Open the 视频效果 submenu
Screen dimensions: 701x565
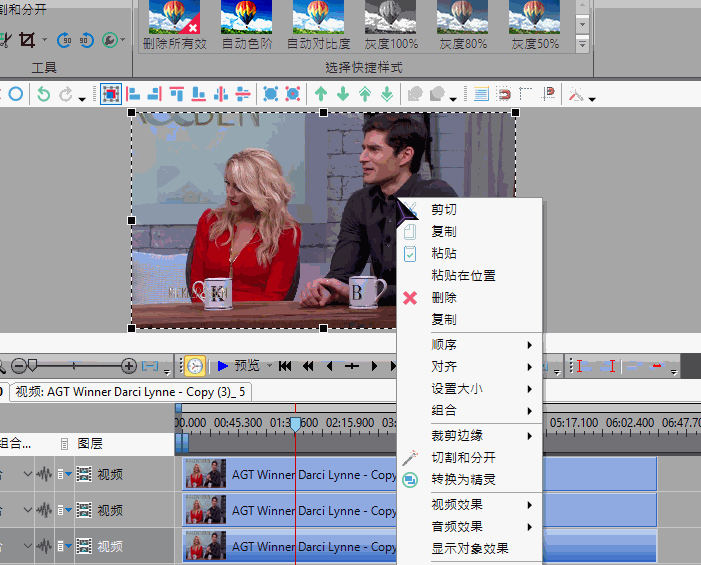point(469,505)
